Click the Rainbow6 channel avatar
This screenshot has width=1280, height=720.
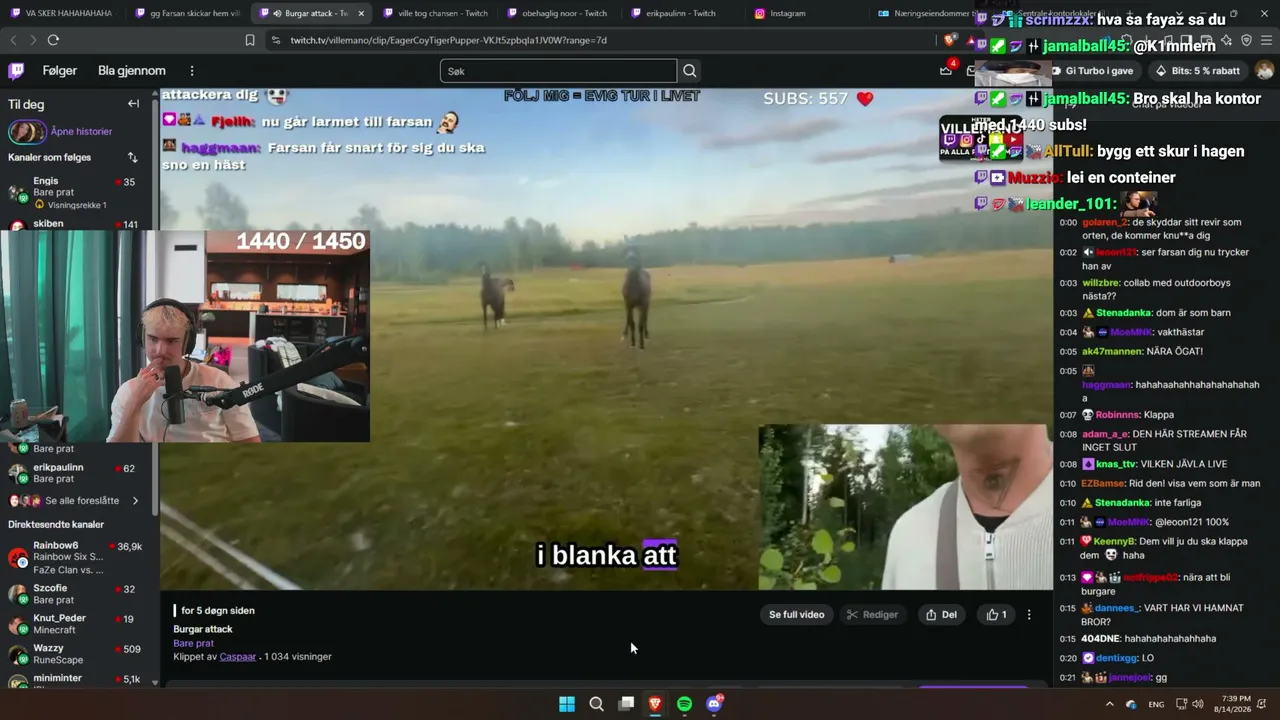pyautogui.click(x=18, y=558)
